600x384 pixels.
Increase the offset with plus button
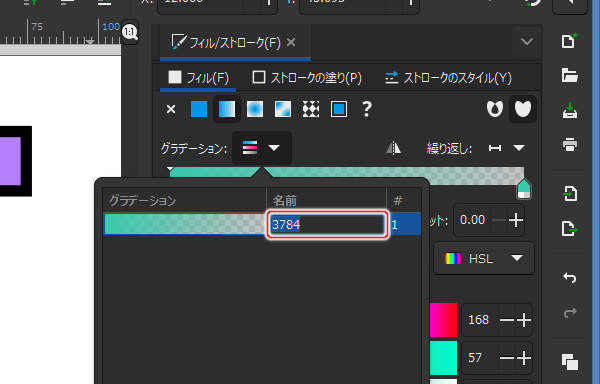pos(515,220)
